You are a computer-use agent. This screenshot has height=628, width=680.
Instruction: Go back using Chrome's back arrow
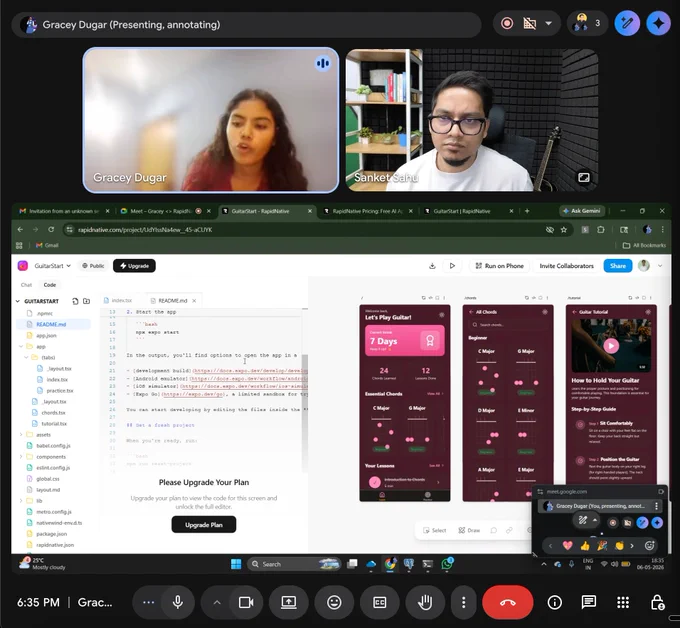pos(20,229)
